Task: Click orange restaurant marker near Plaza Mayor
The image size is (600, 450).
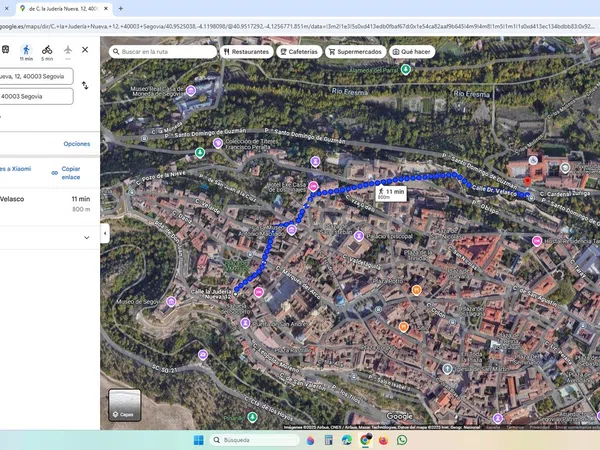Action: [417, 290]
